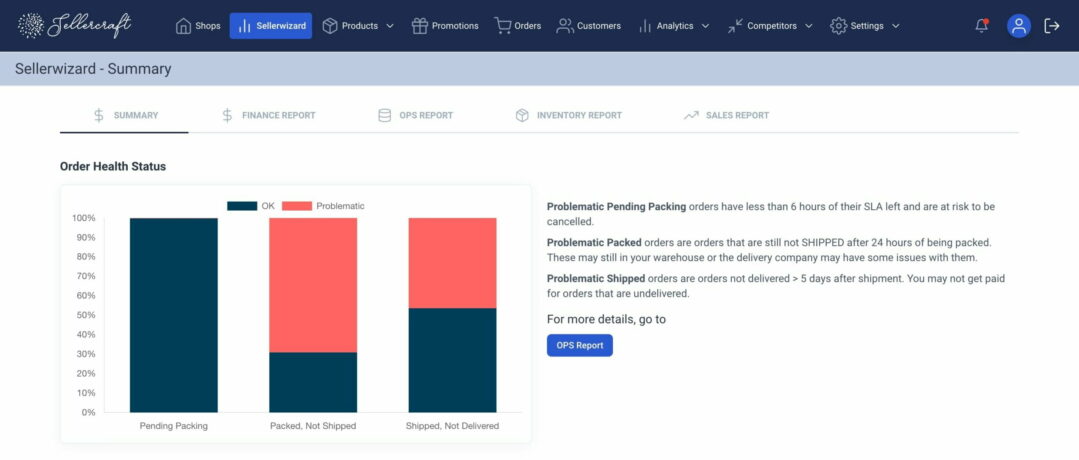Image resolution: width=1079 pixels, height=460 pixels.
Task: Click the Customers people icon
Action: coord(565,26)
